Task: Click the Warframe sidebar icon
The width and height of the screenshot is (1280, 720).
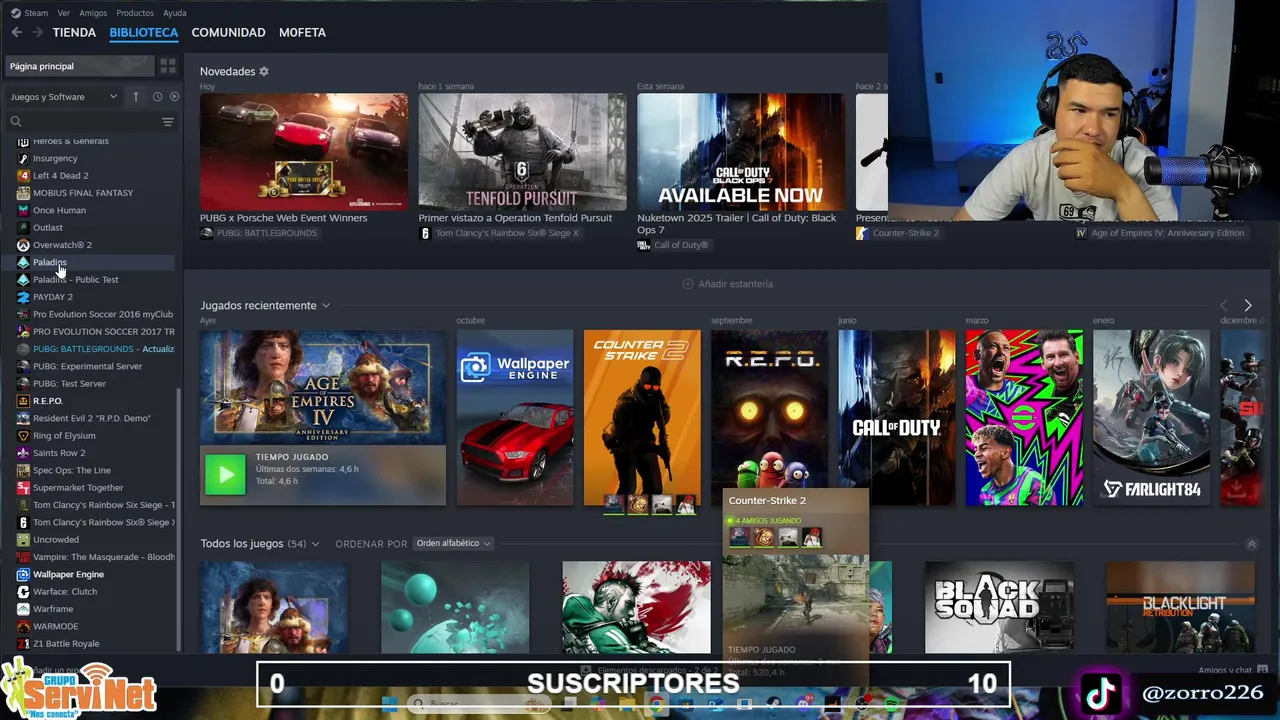Action: (x=23, y=609)
